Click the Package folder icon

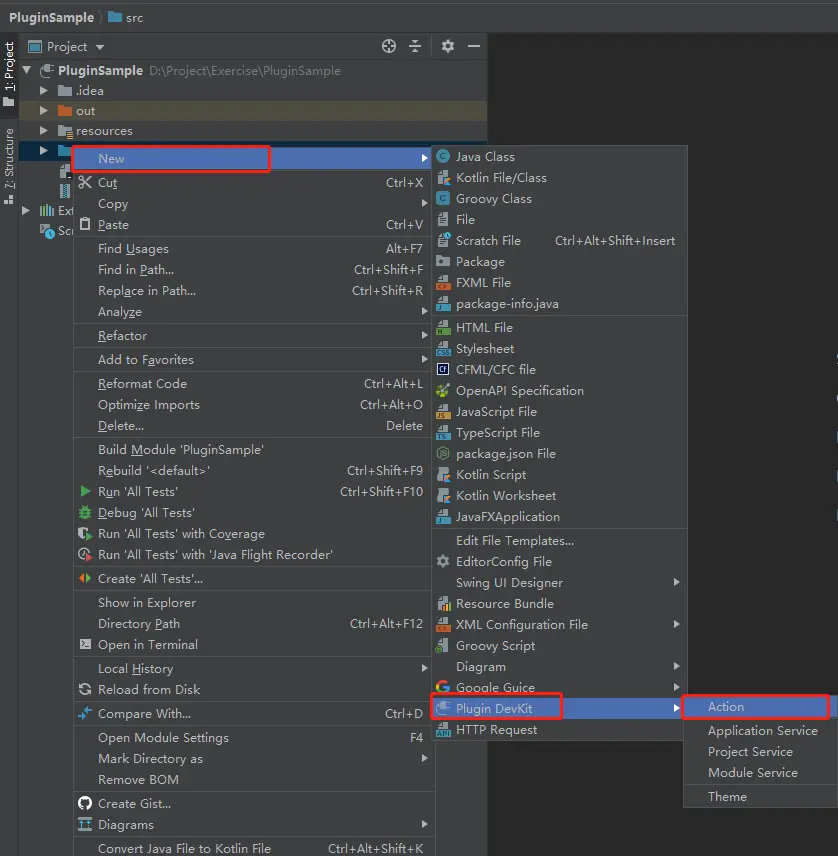(443, 261)
